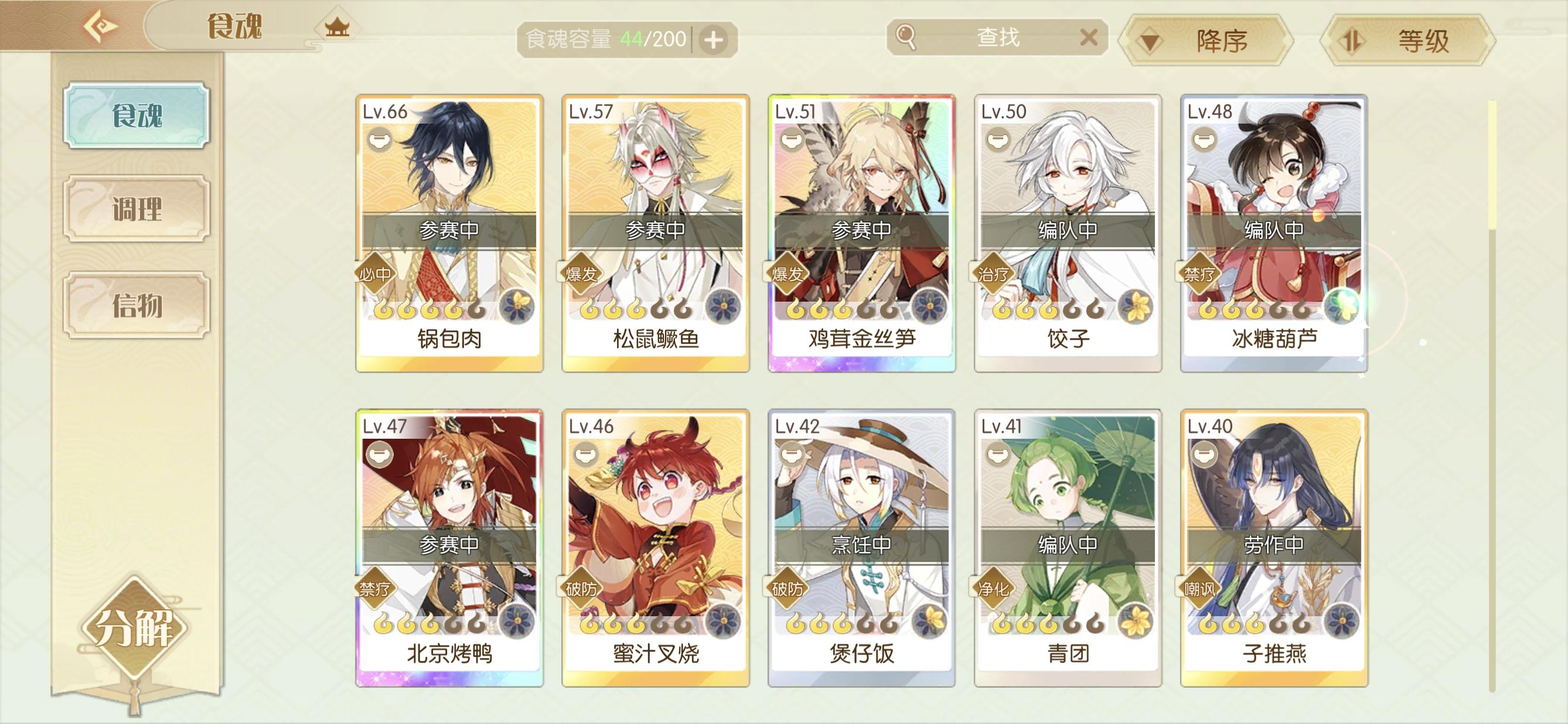Image resolution: width=1568 pixels, height=724 pixels.
Task: Switch to the 调理 tab
Action: (137, 209)
